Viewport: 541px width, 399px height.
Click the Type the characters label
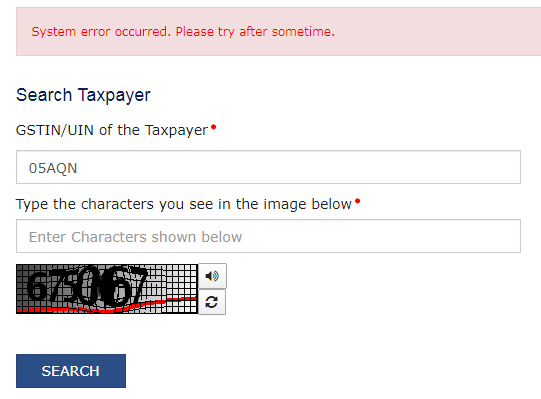point(184,204)
